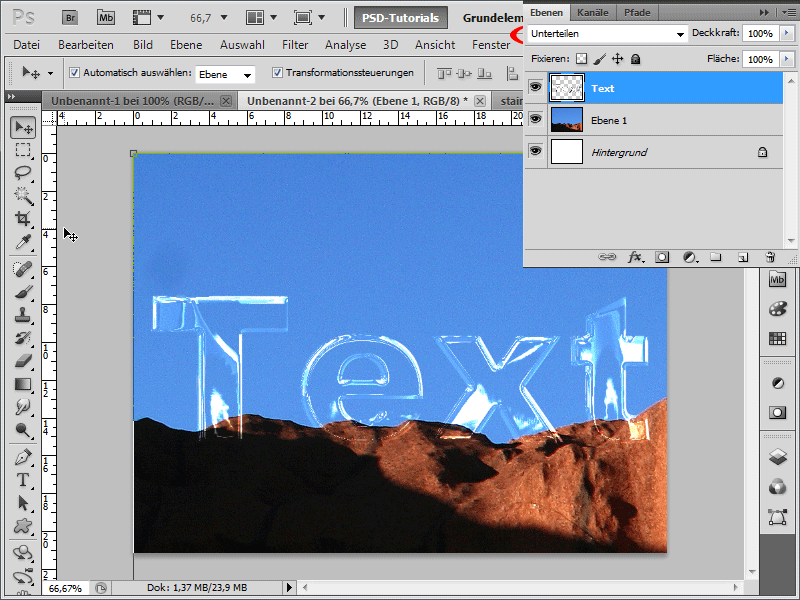Close the Unbenannt-2 document tab
This screenshot has width=800, height=600.
[x=480, y=101]
